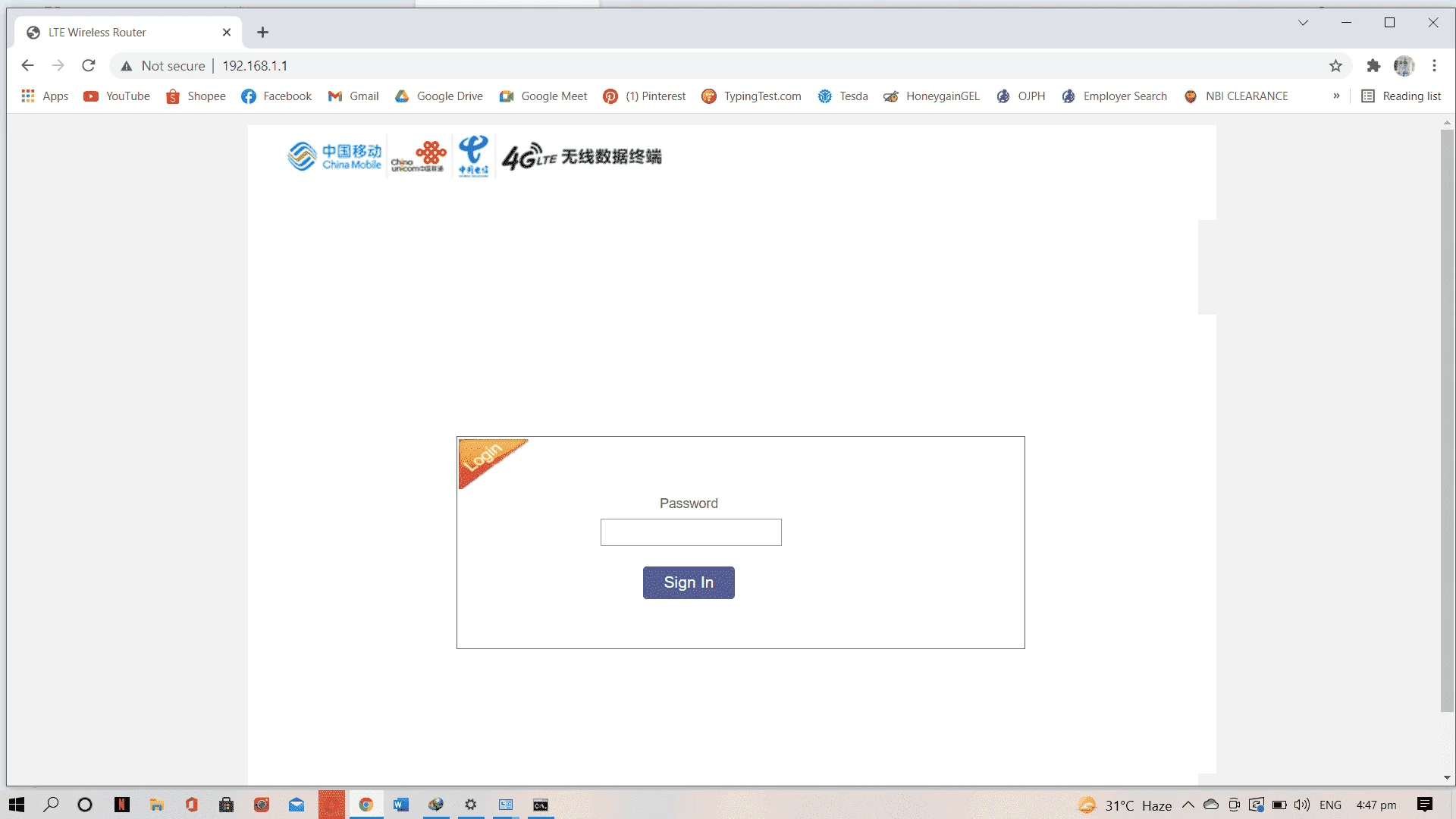Open the 31°C Haze weather widget
The width and height of the screenshot is (1456, 819).
(x=1125, y=805)
